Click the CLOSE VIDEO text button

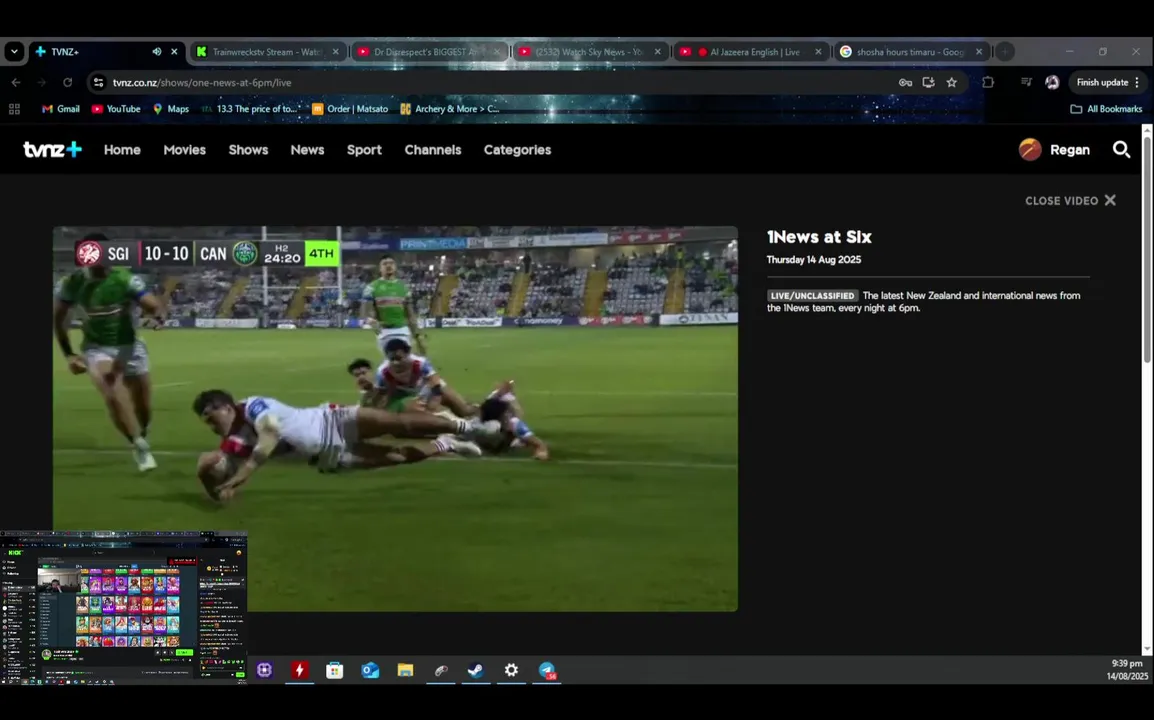coord(1061,201)
